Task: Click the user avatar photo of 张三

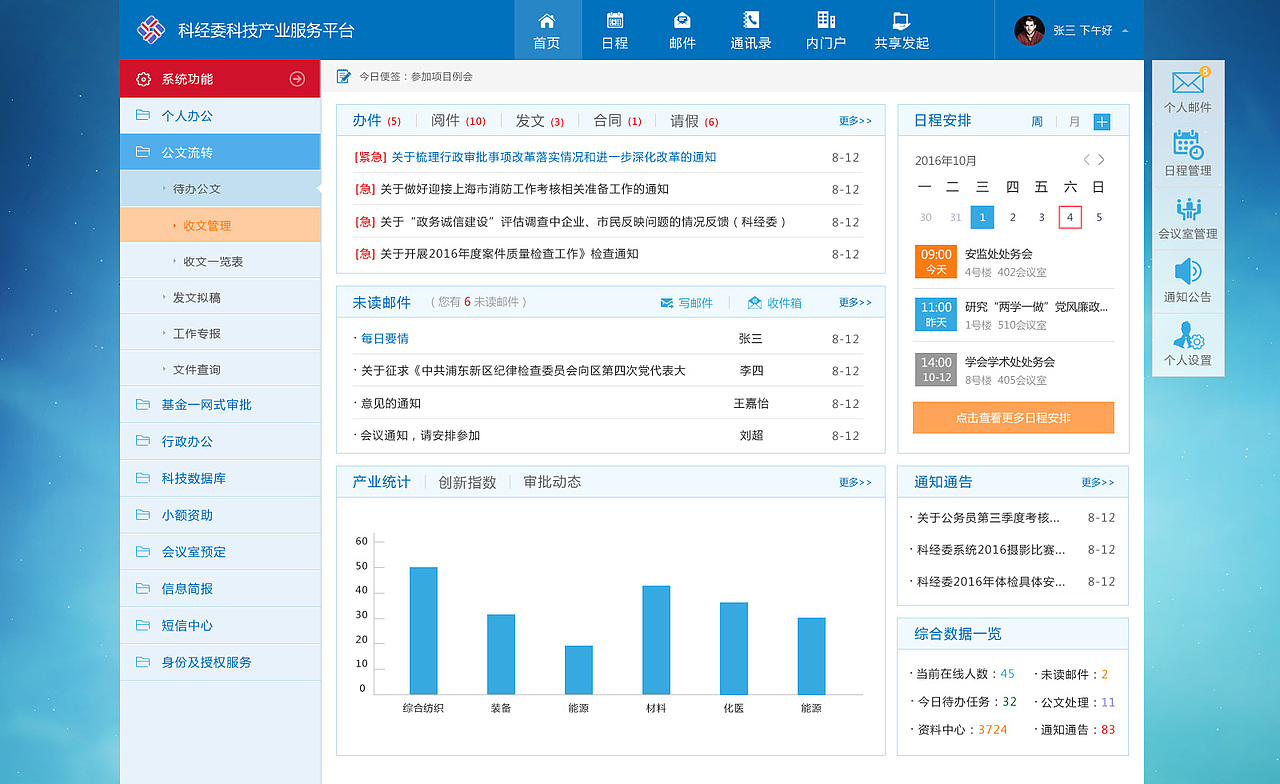Action: (1029, 30)
